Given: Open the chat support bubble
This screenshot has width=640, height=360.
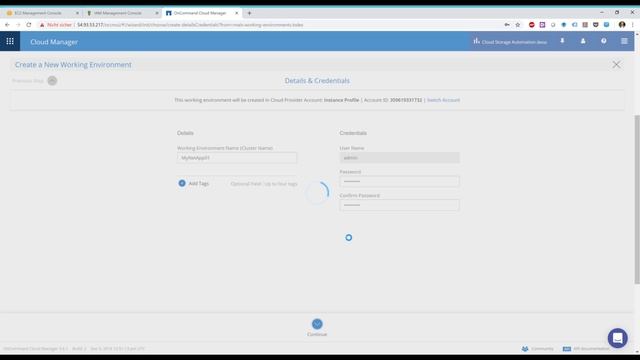Looking at the screenshot, I should (618, 338).
